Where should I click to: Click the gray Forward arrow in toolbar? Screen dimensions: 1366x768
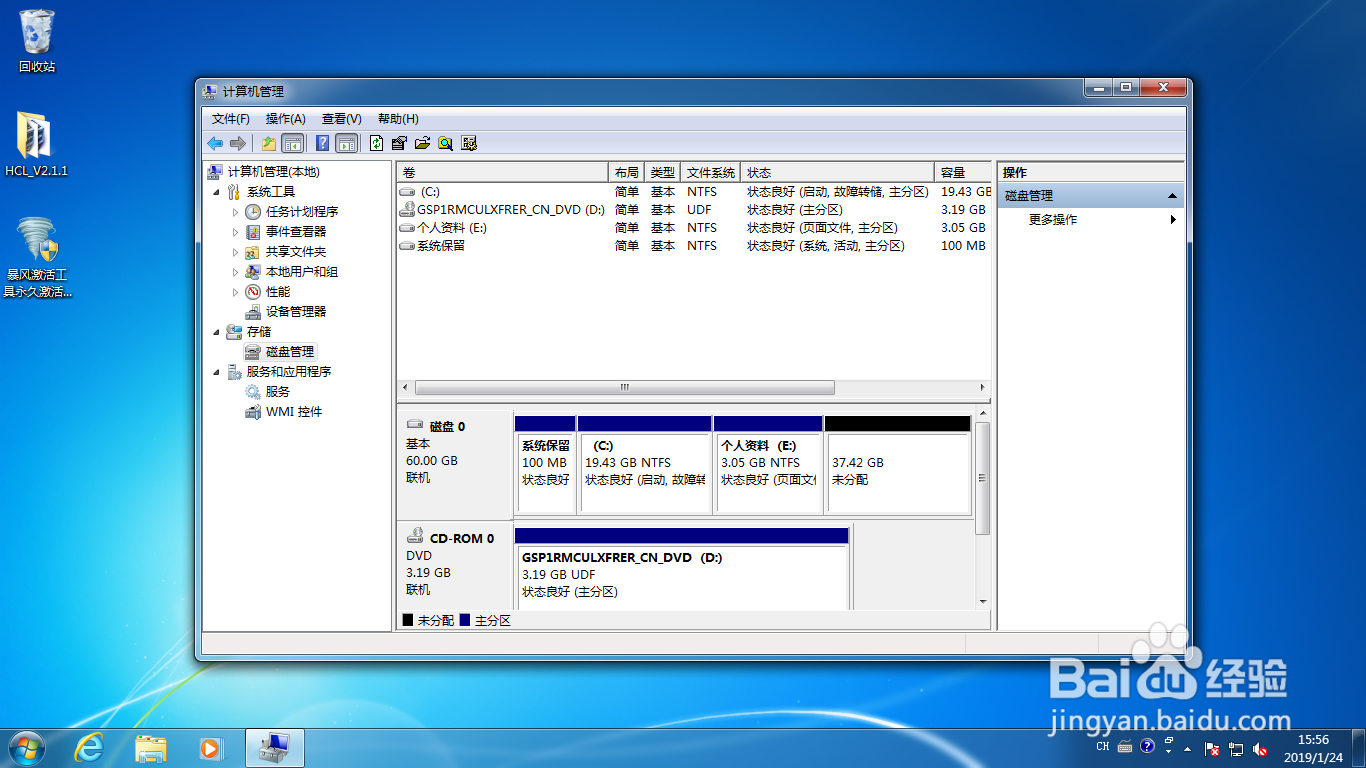238,143
